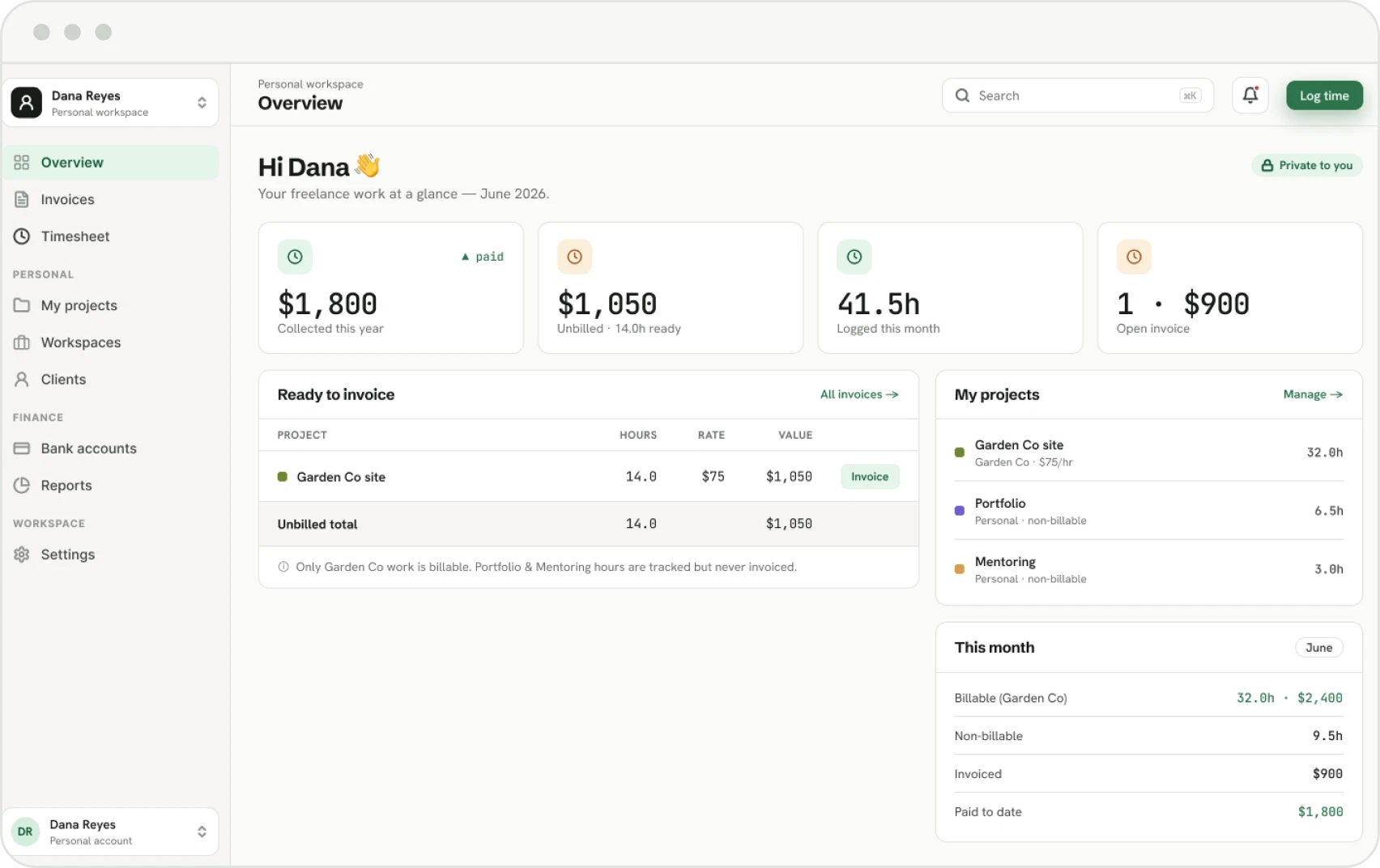Viewport: 1380px width, 868px height.
Task: Click the orange clock icon on Unbilled card
Action: 574,257
